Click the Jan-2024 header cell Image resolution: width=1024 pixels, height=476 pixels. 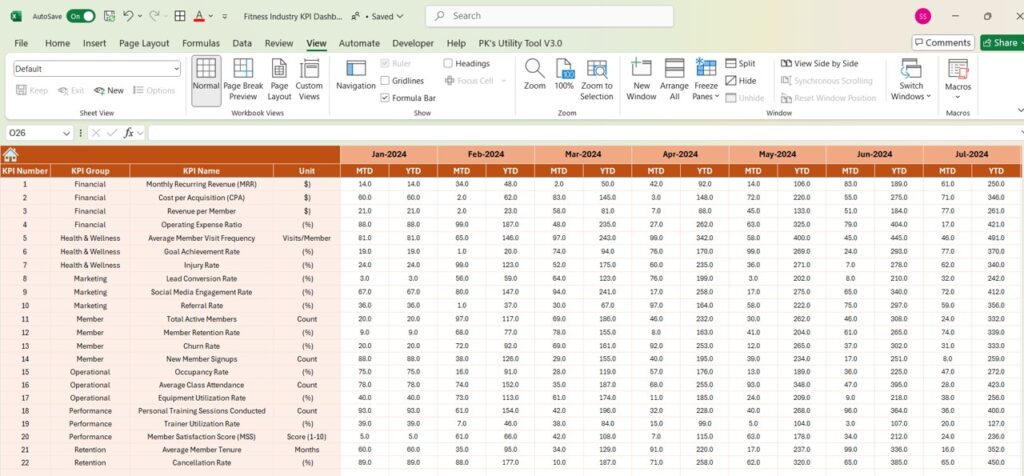coord(389,155)
